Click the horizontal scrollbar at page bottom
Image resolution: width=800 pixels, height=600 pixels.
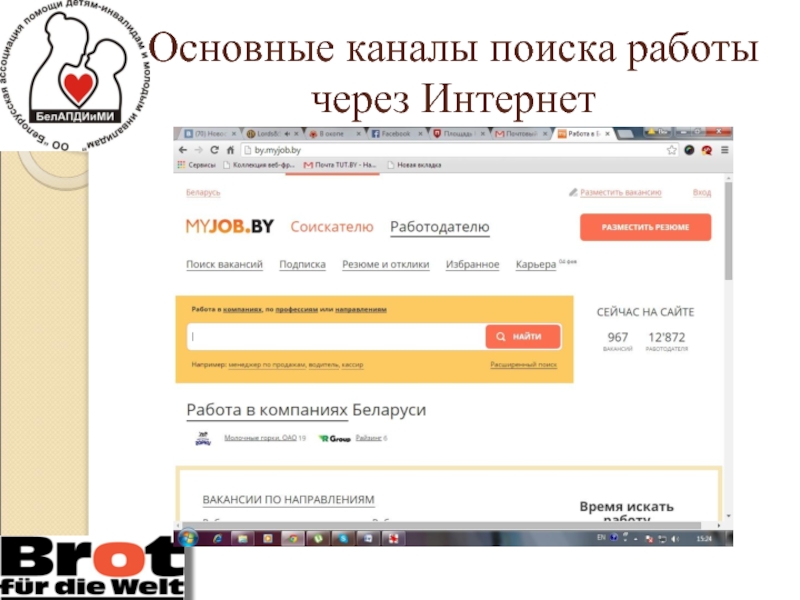click(441, 525)
